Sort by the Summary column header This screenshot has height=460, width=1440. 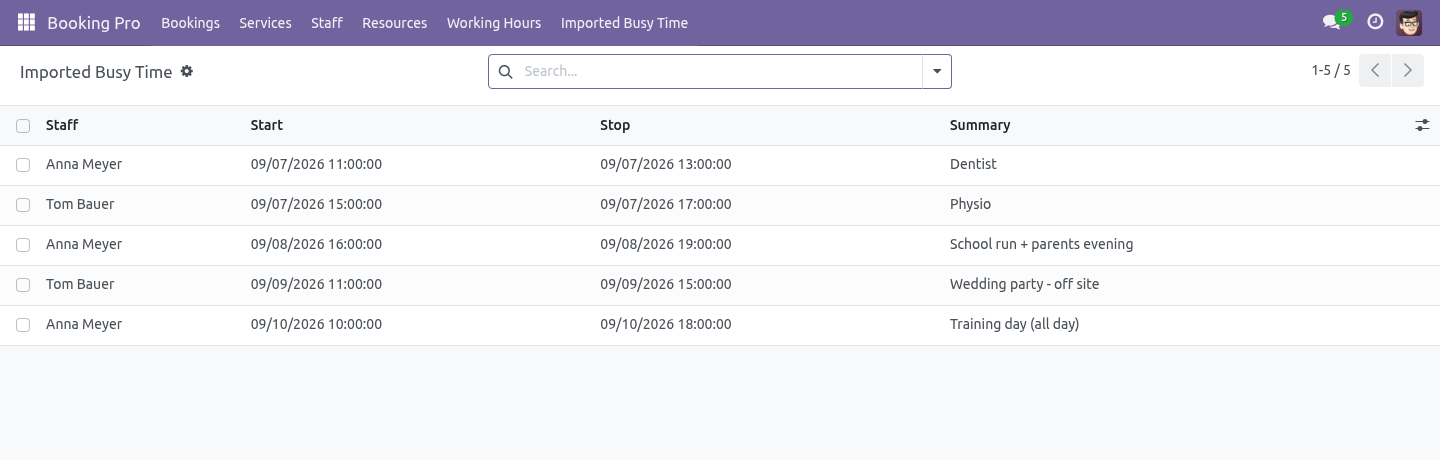[980, 125]
